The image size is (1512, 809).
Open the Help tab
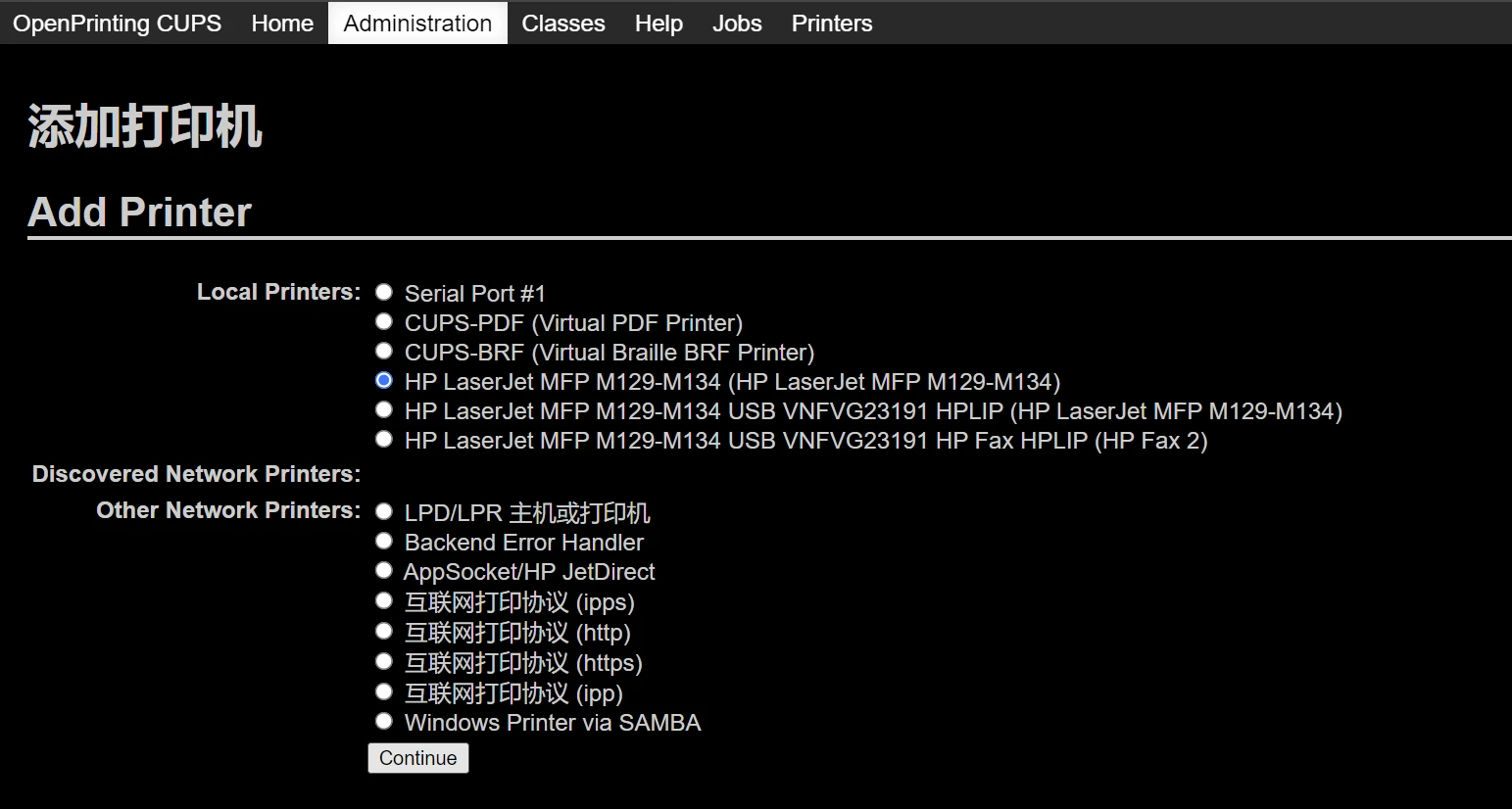[658, 23]
